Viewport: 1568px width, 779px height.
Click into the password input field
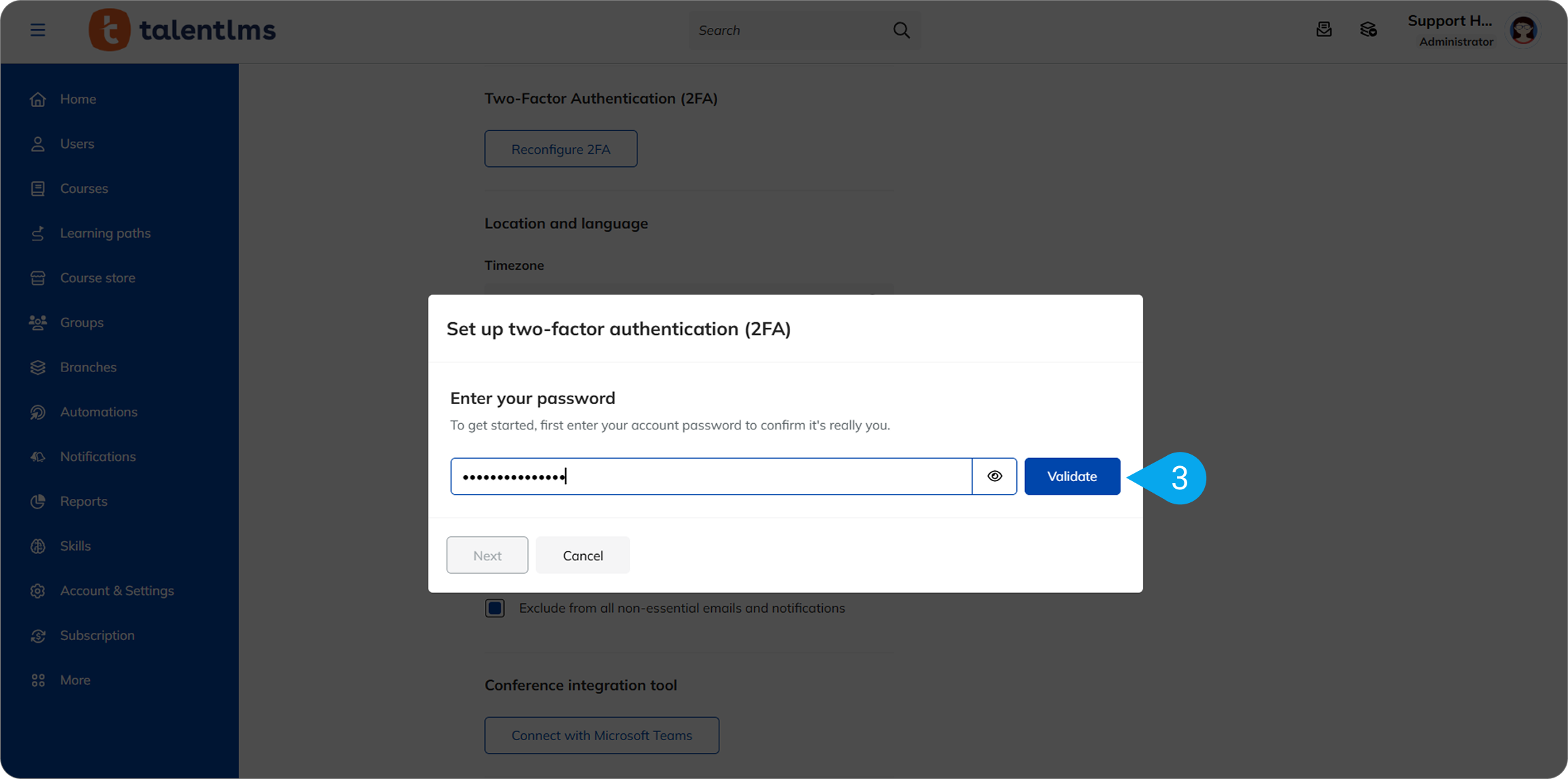tap(710, 476)
